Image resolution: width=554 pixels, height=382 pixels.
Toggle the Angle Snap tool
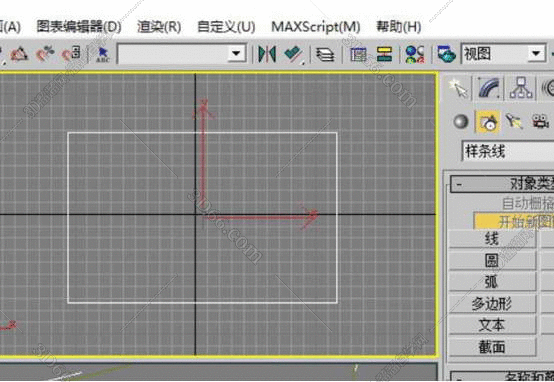tap(19, 54)
